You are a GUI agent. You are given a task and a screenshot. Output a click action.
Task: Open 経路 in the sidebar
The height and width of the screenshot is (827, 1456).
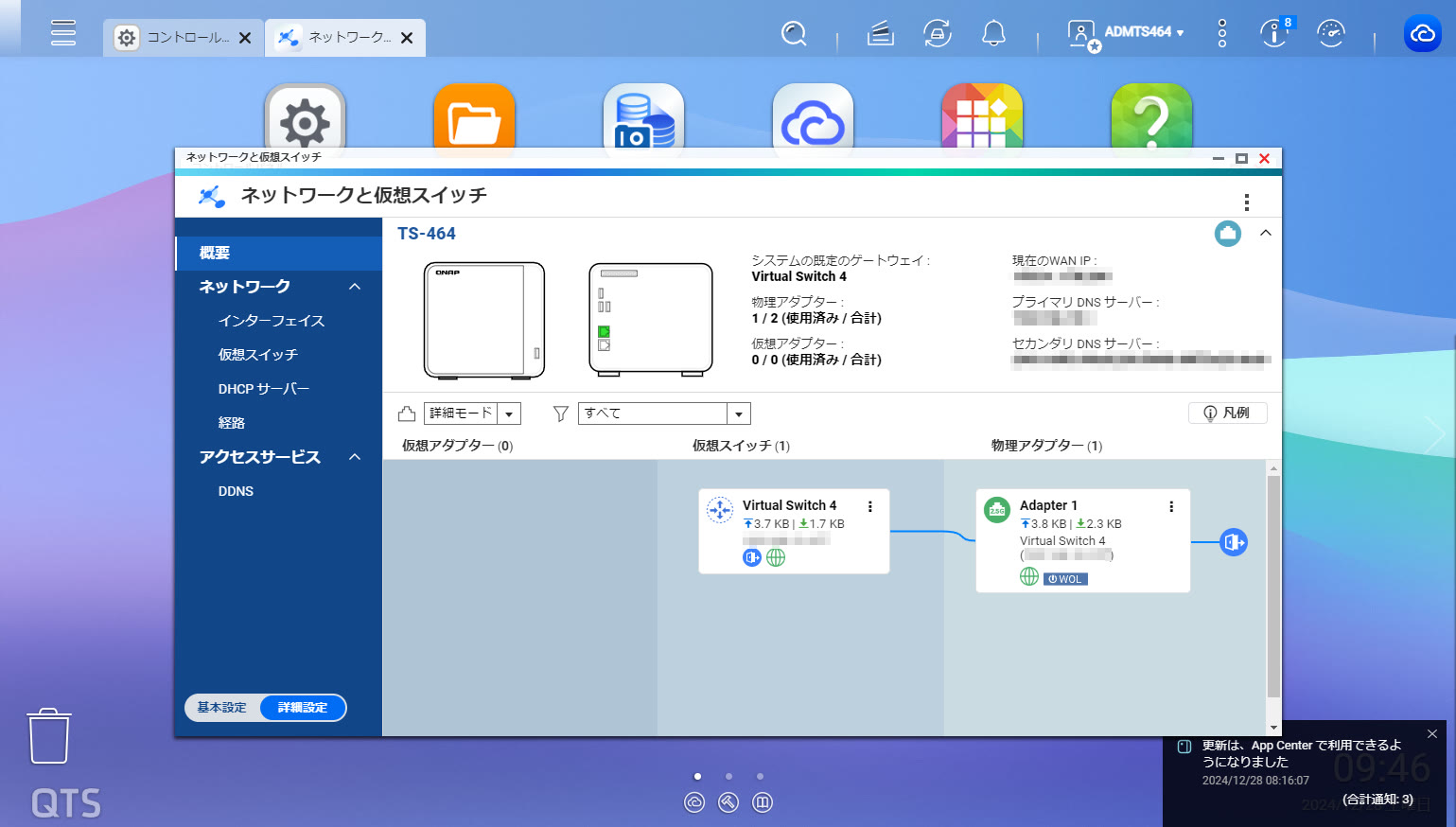tap(232, 423)
